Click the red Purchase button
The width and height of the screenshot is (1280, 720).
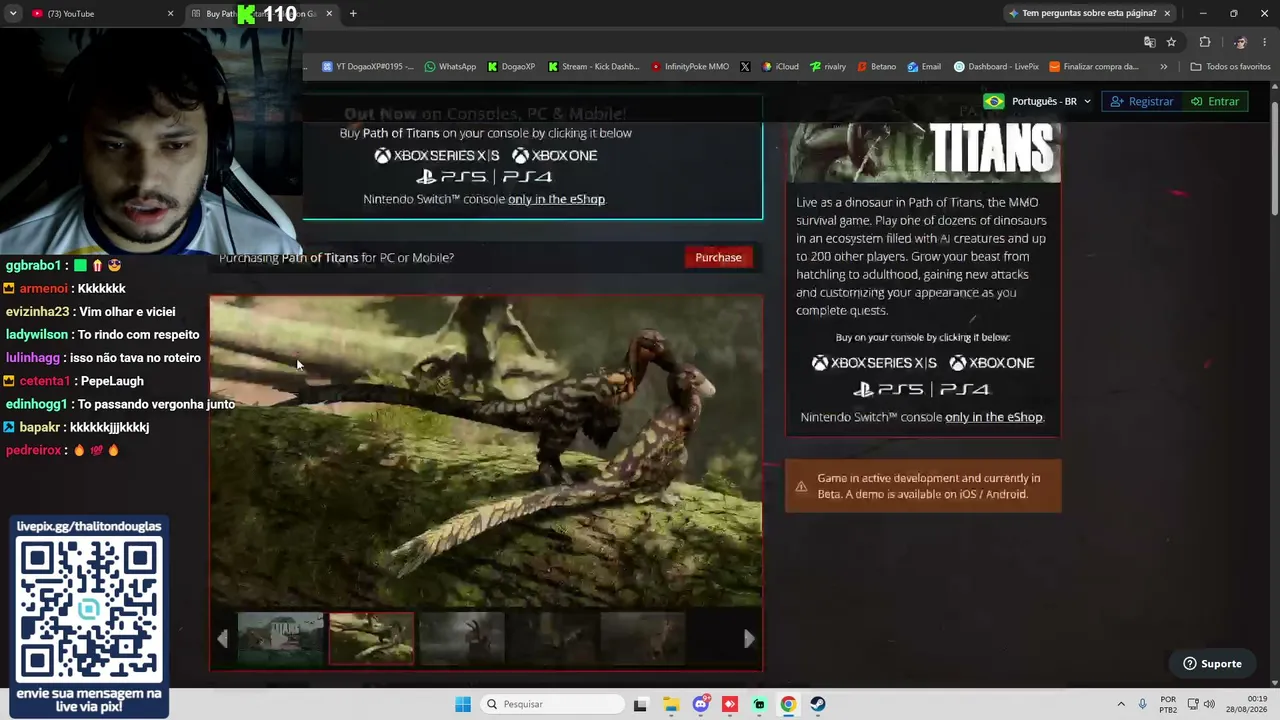click(718, 258)
